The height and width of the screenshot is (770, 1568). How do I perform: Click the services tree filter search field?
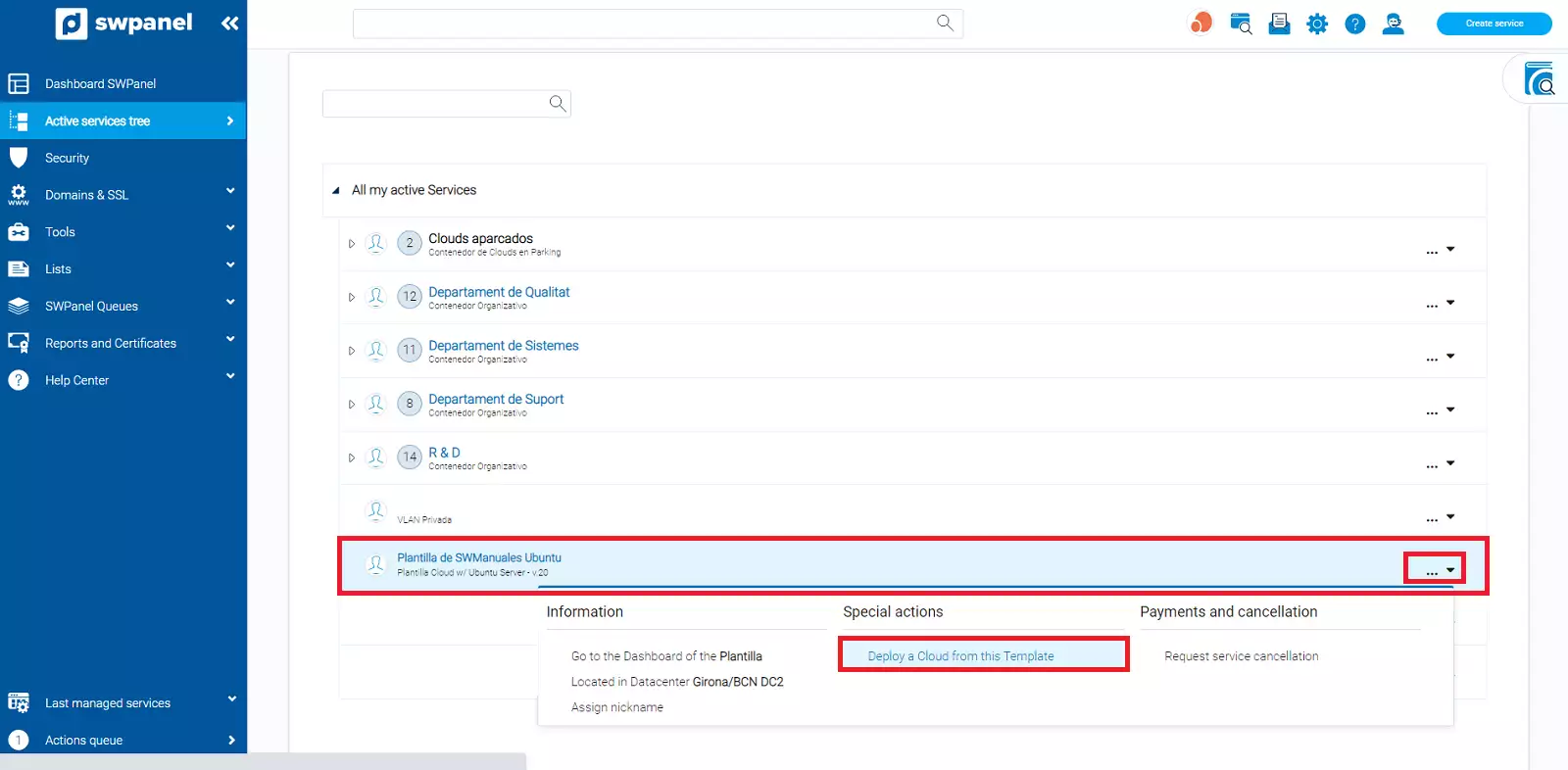tap(435, 104)
